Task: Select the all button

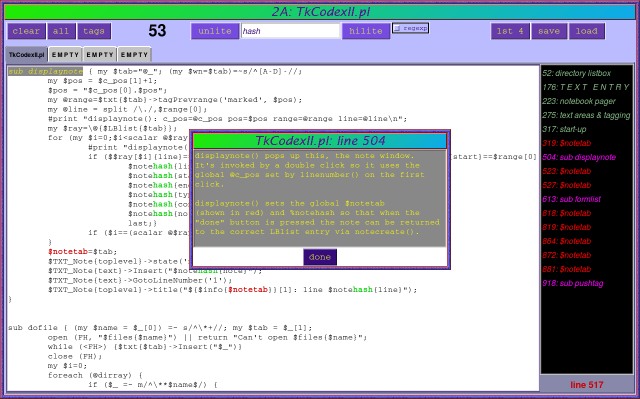Action: tap(61, 31)
